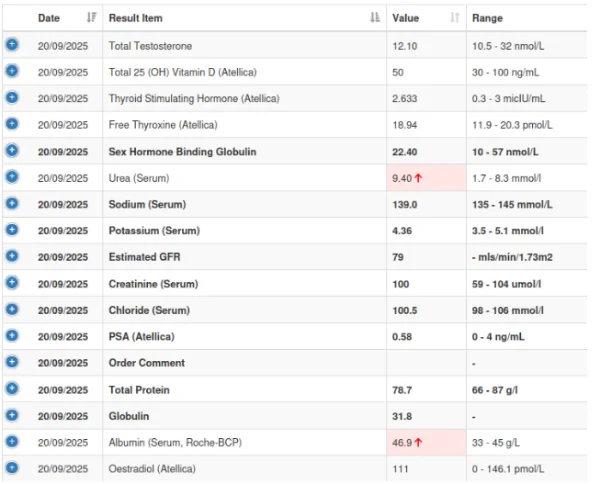The width and height of the screenshot is (600, 484).
Task: Click plus icon beside PSA (Atellica)
Action: 12,335
